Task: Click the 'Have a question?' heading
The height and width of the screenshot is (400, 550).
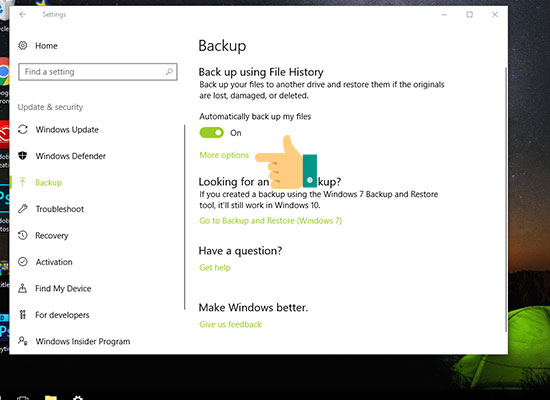Action: (240, 251)
